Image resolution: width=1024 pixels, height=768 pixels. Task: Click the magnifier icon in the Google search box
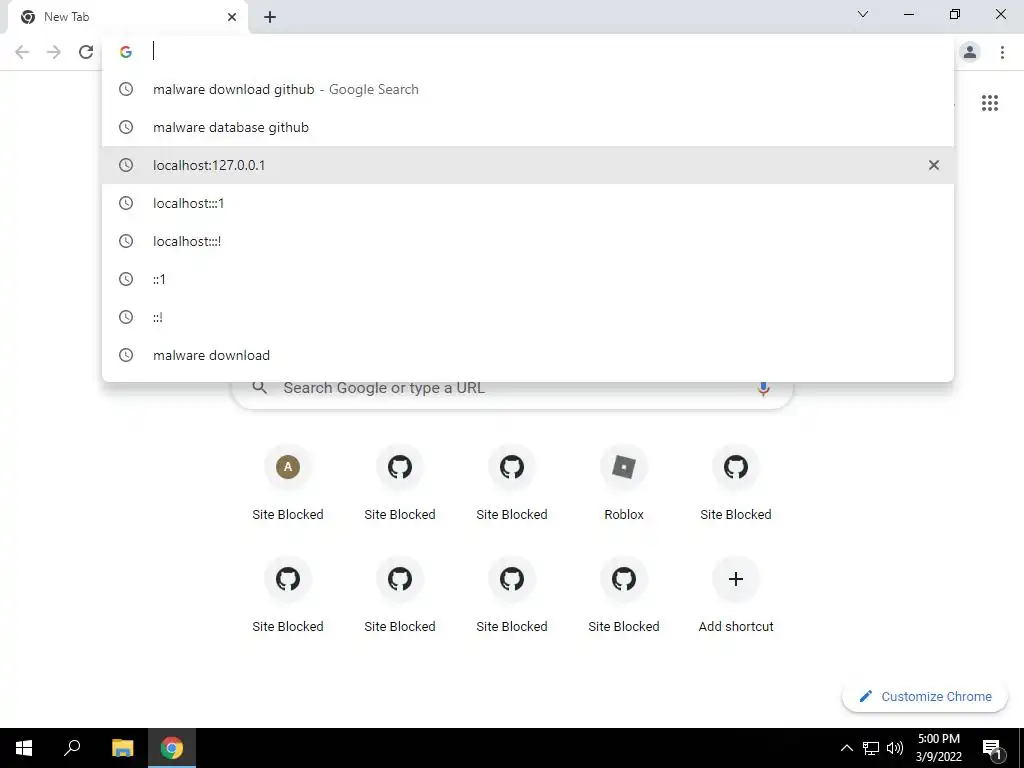click(260, 388)
